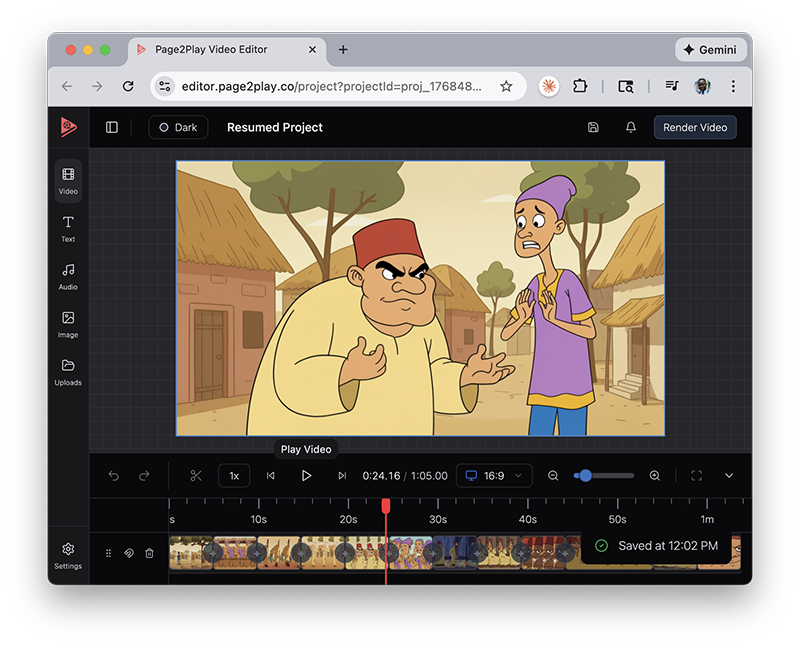Viewport: 800px width, 648px height.
Task: Select the Page2Play Video Editor tab
Action: click(227, 49)
